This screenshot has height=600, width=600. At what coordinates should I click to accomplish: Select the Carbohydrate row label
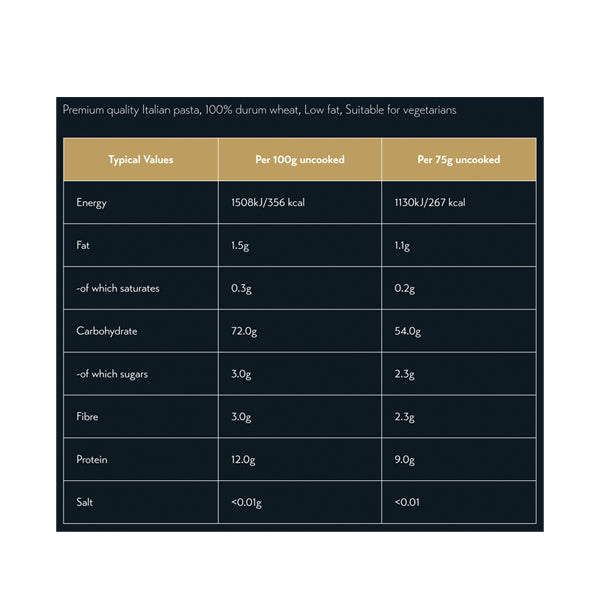coord(106,331)
